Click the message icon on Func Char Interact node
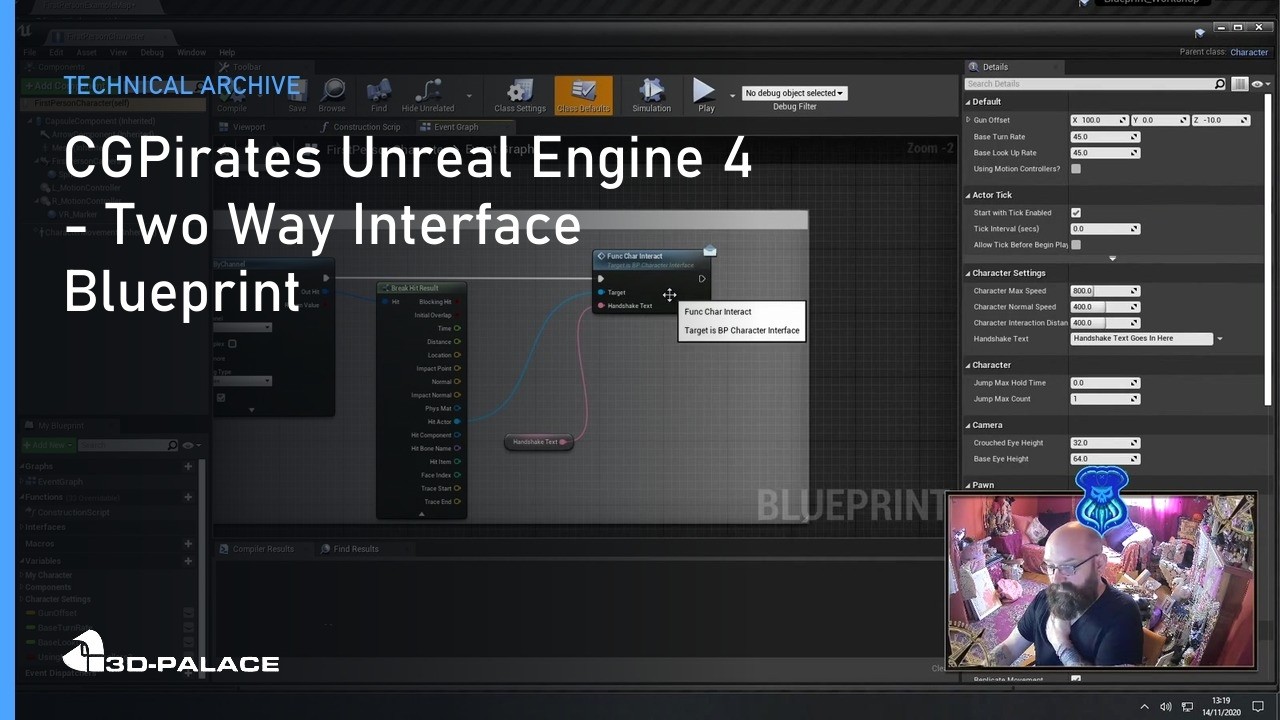The height and width of the screenshot is (720, 1280). 709,250
